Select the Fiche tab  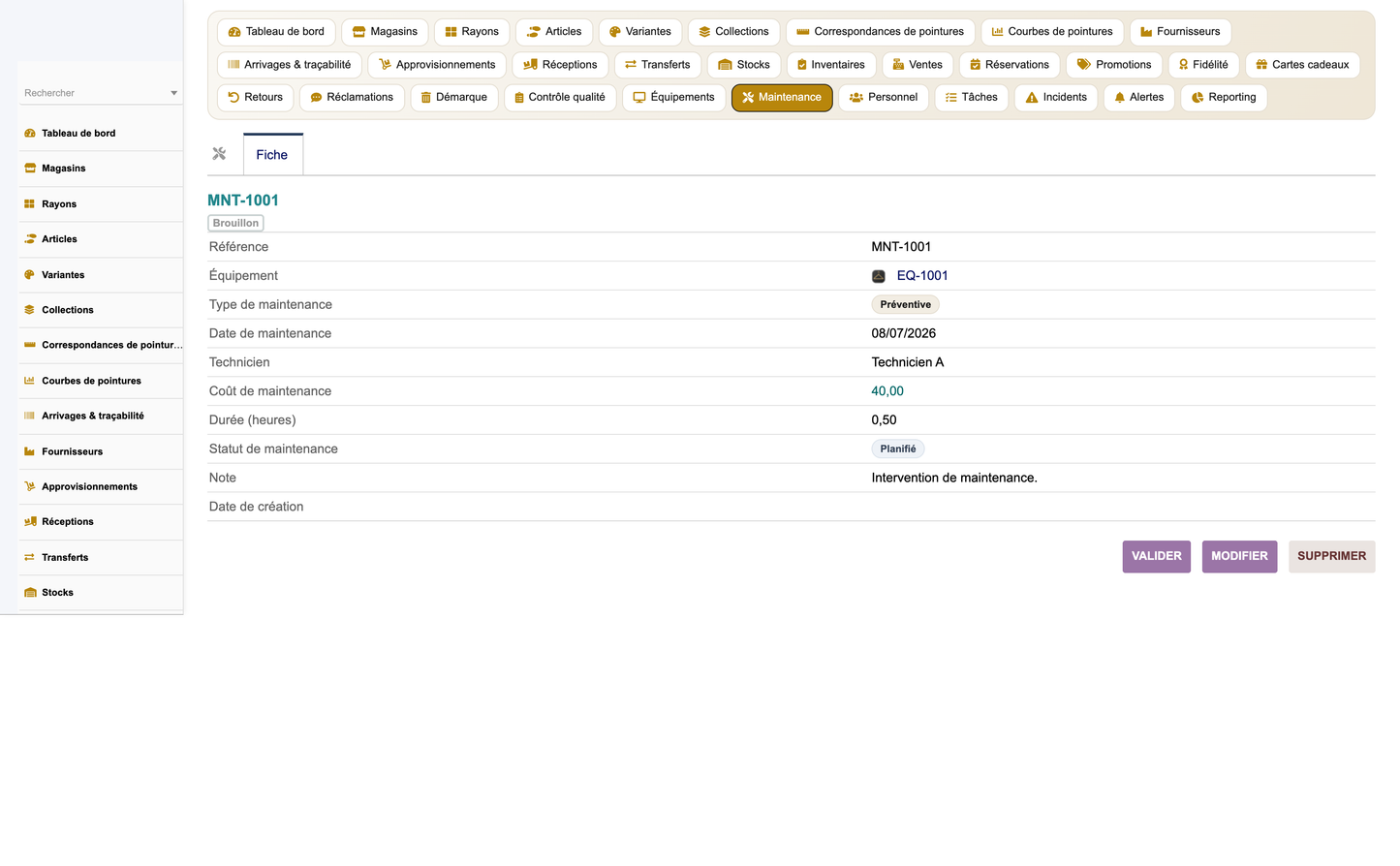(272, 155)
